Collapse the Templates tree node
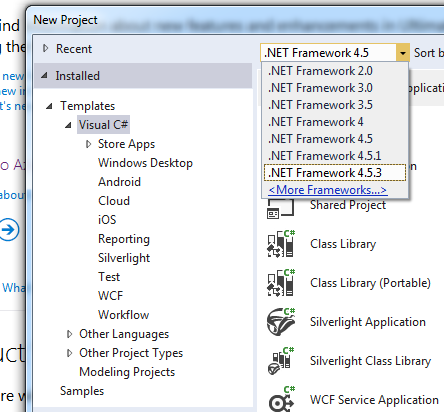Viewport: 444px width, 412px height. (x=49, y=106)
